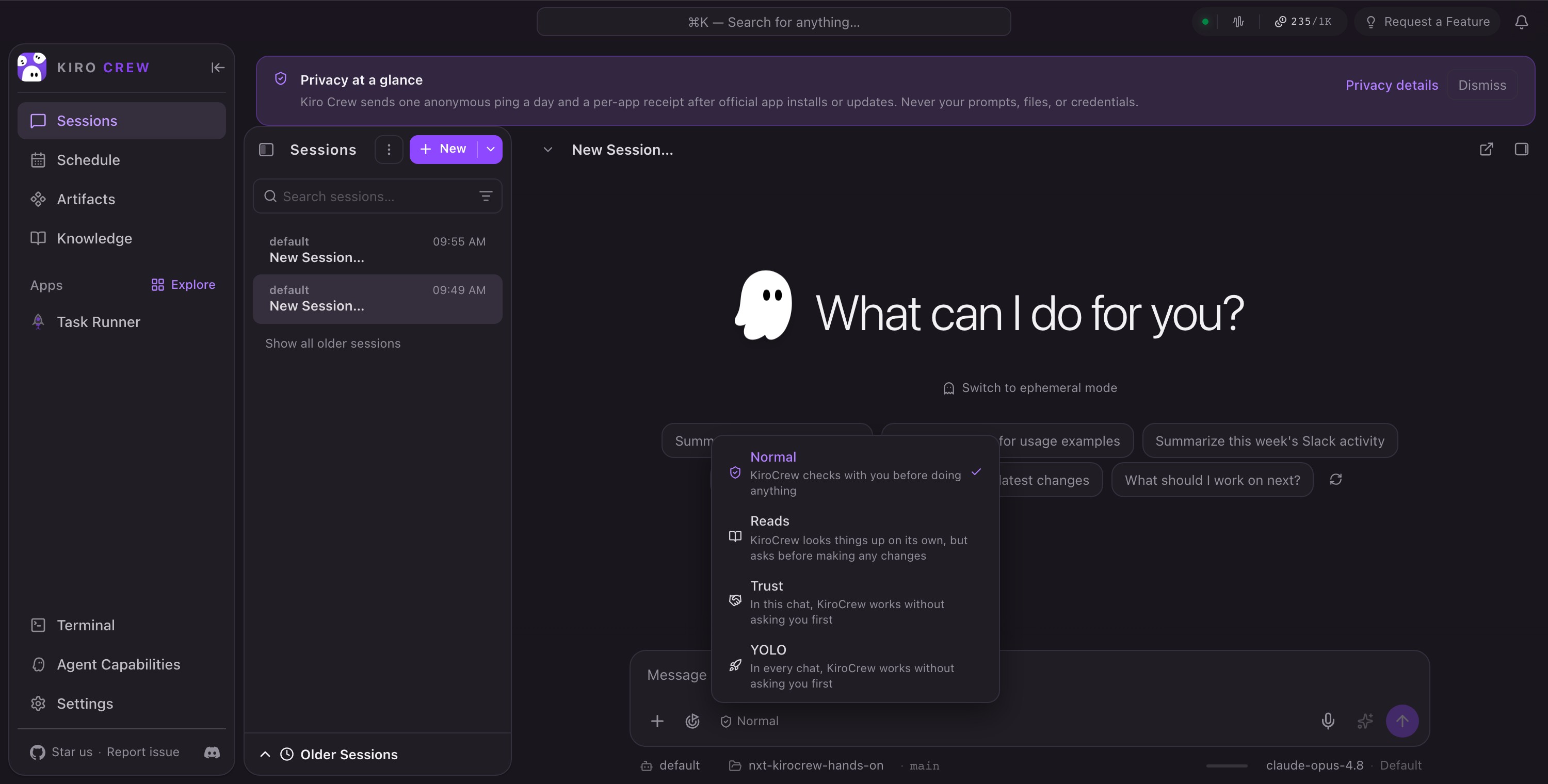This screenshot has width=1548, height=784.
Task: Go to the Sessions section
Action: pos(121,121)
